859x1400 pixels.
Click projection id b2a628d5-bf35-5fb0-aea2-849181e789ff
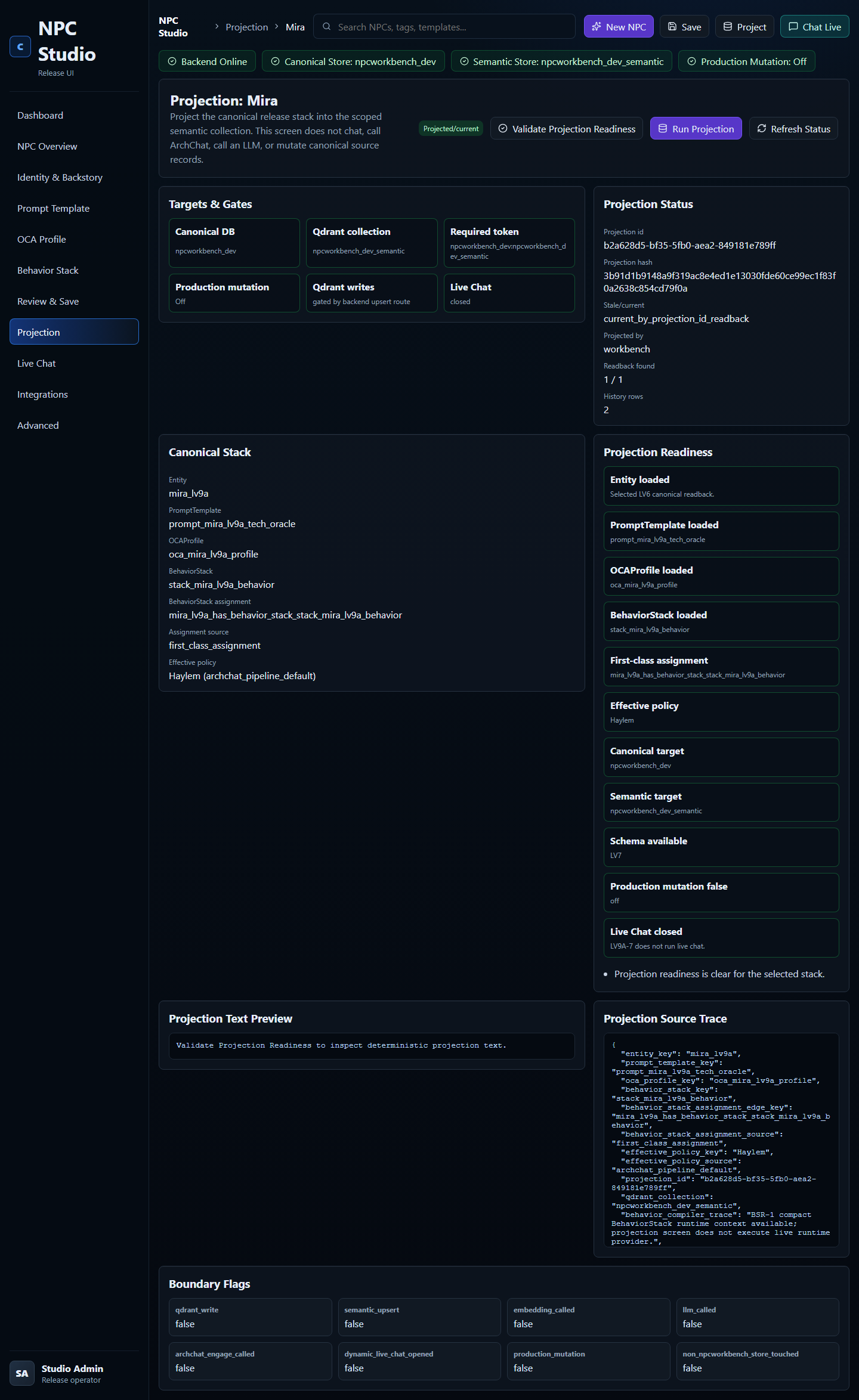click(x=690, y=246)
